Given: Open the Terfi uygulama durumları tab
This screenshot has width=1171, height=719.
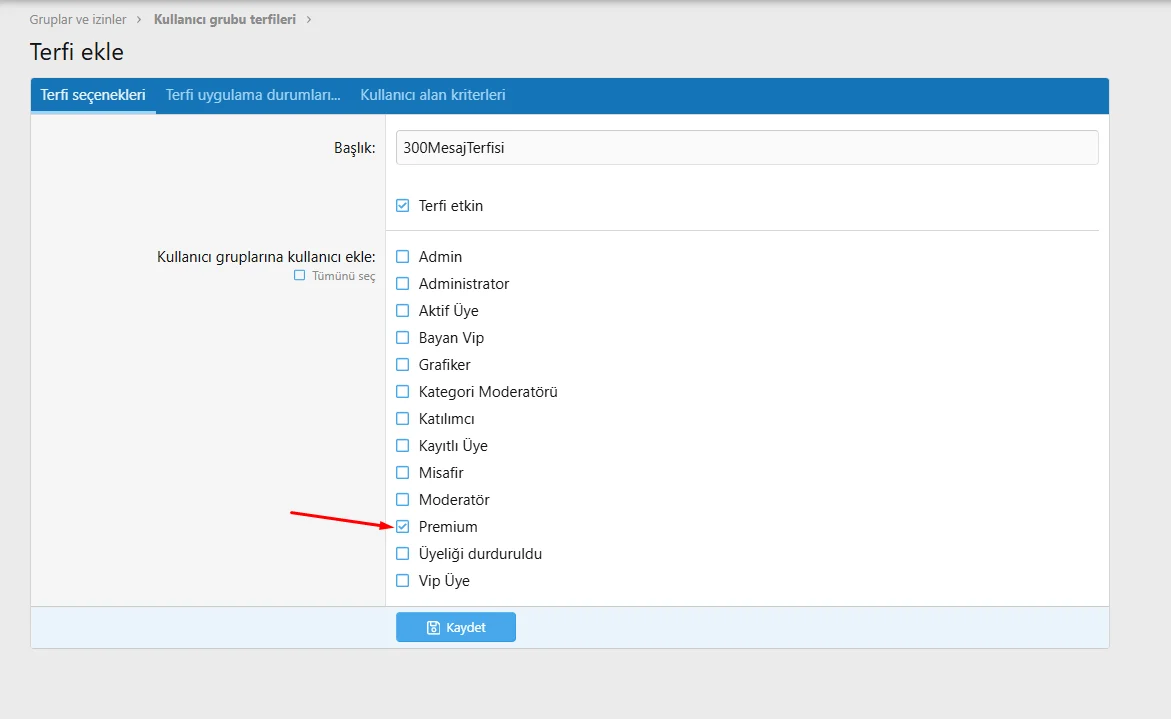Looking at the screenshot, I should 253,96.
